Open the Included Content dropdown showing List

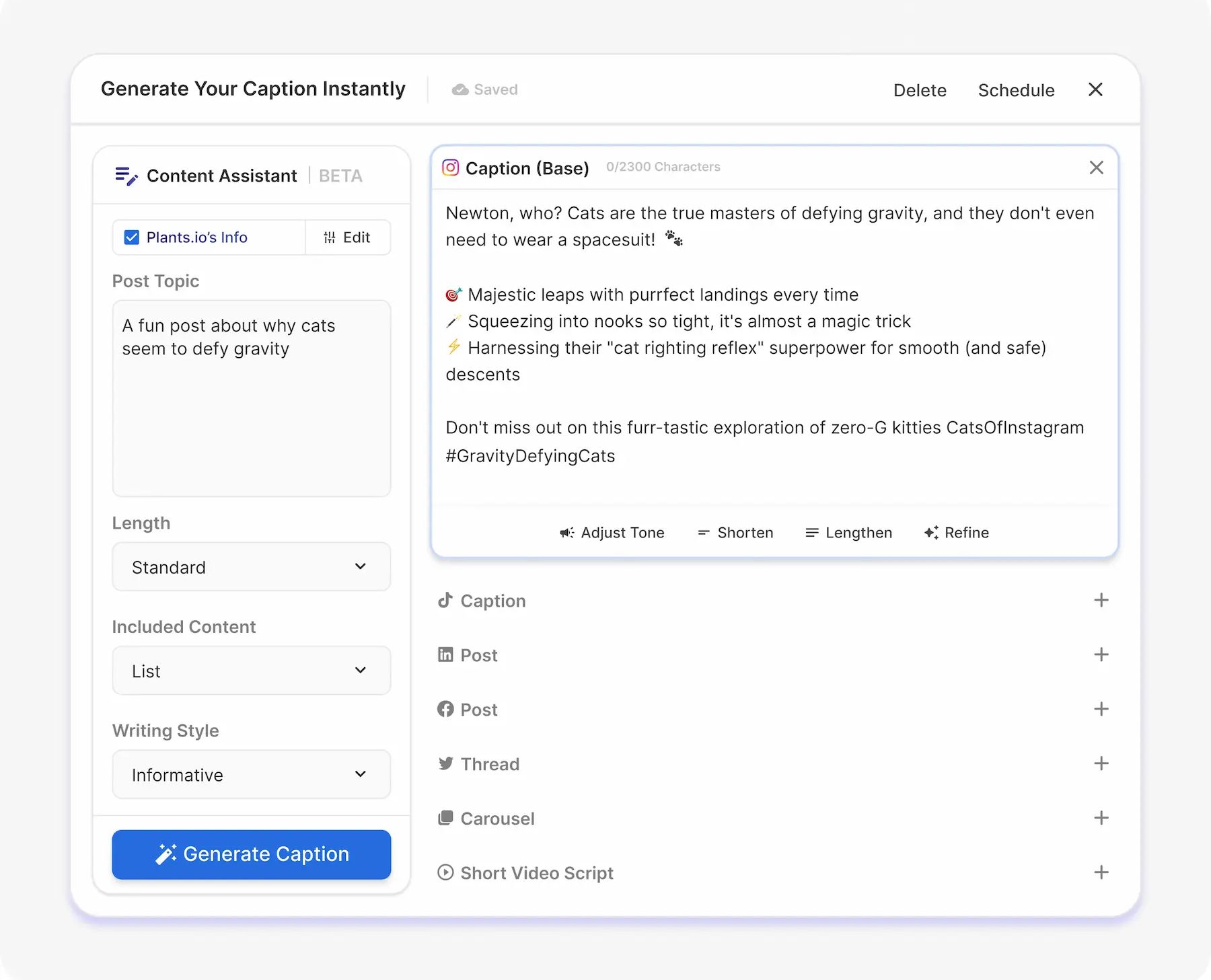[x=251, y=671]
